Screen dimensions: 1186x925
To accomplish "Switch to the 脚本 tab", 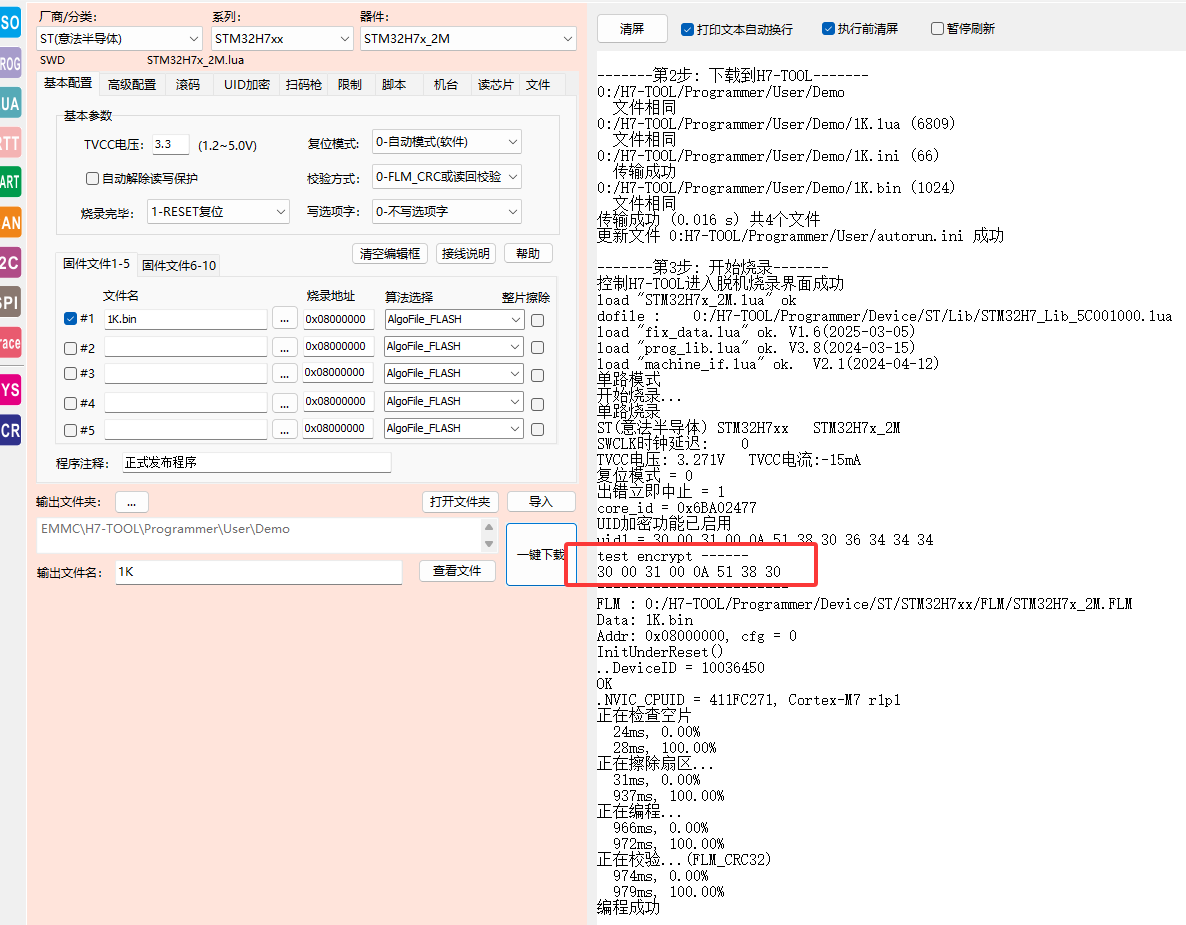I will 393,85.
